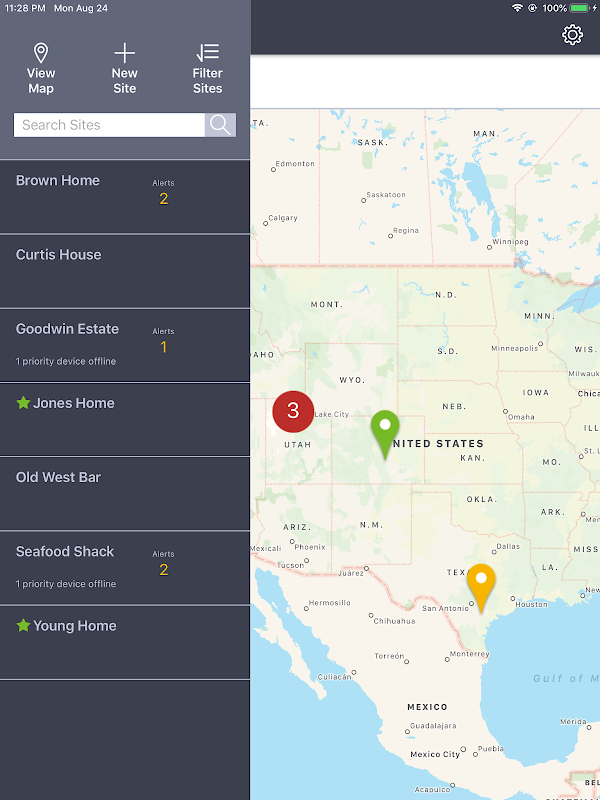Click the Omaha label on map

point(521,417)
